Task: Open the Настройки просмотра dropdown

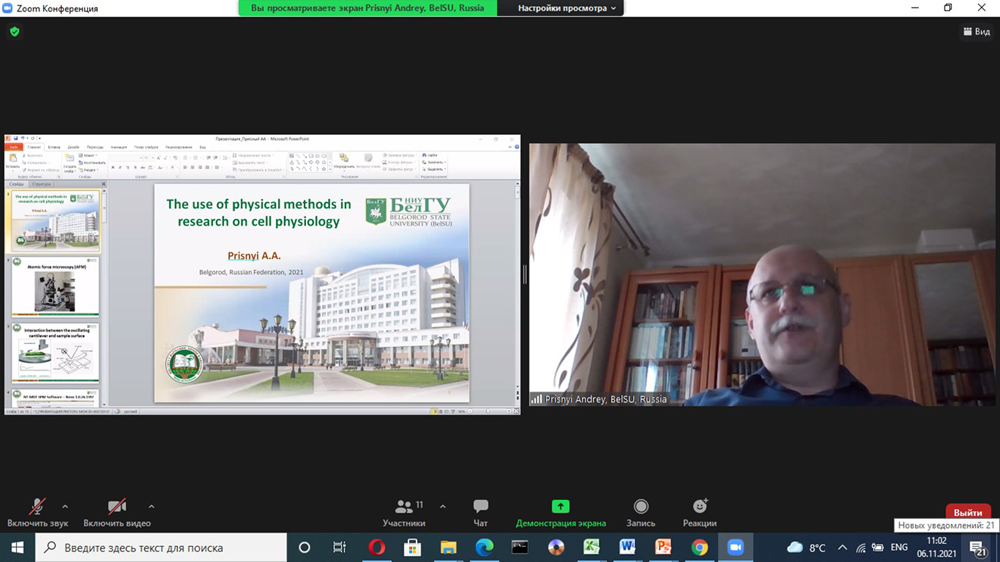Action: [568, 8]
